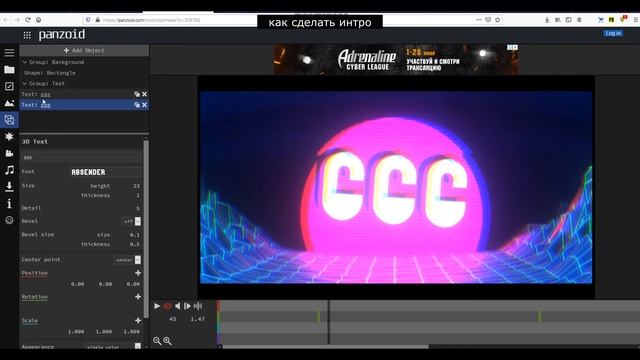Duplicate the selected Text object
This screenshot has height=360, width=640.
pyautogui.click(x=137, y=105)
